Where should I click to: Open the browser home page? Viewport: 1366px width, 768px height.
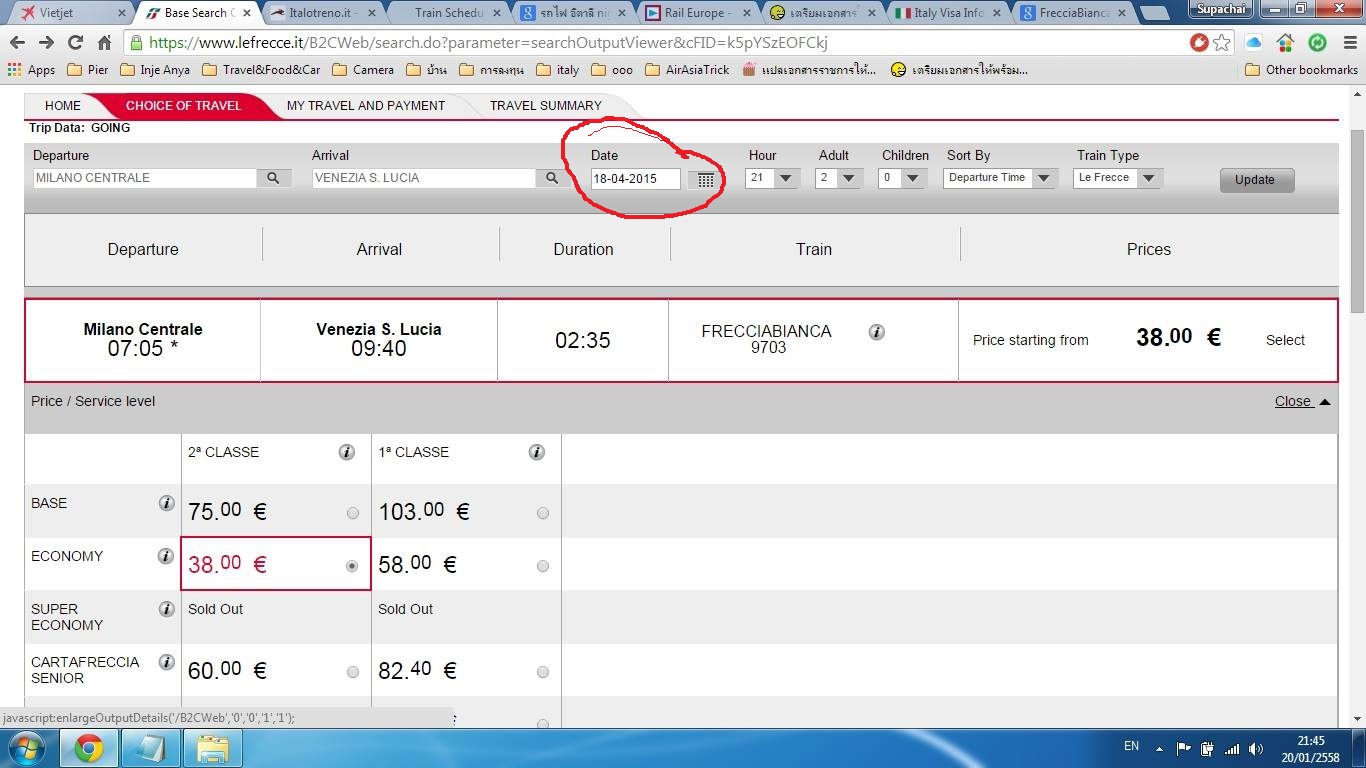tap(104, 43)
